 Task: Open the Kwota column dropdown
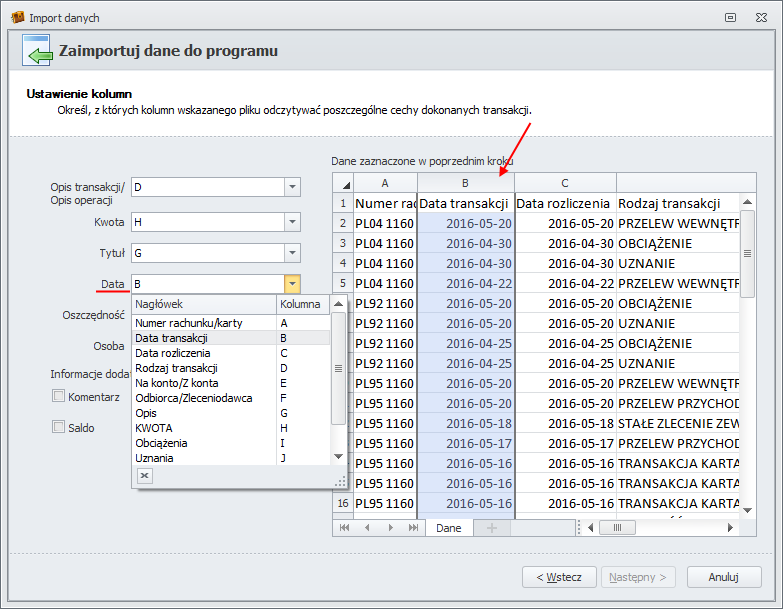pos(291,222)
